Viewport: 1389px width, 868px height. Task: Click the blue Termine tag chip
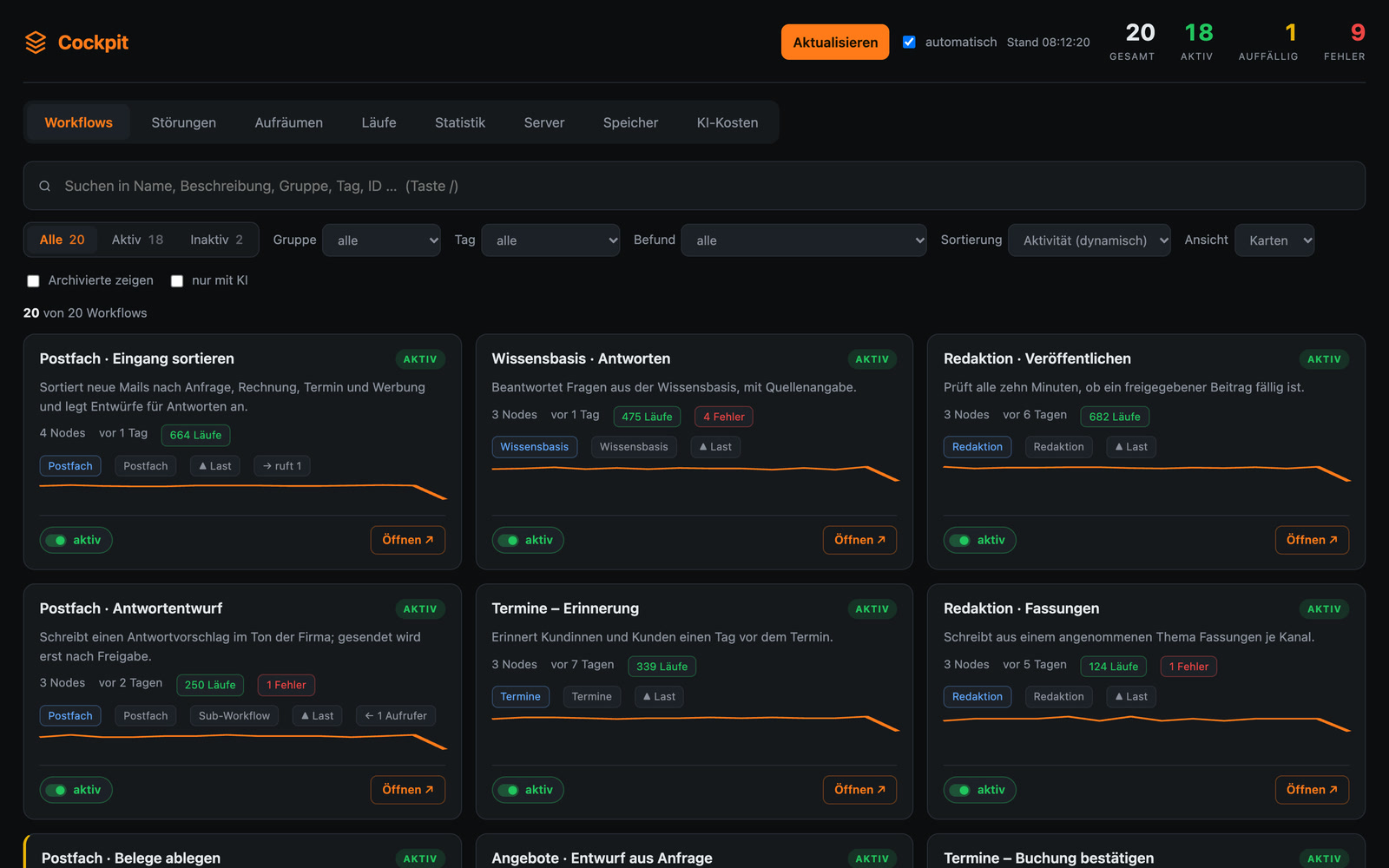point(520,697)
